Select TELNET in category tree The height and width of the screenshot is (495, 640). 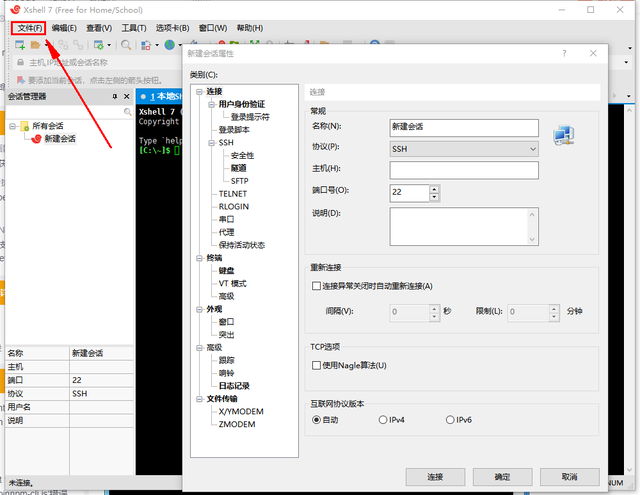click(x=233, y=194)
